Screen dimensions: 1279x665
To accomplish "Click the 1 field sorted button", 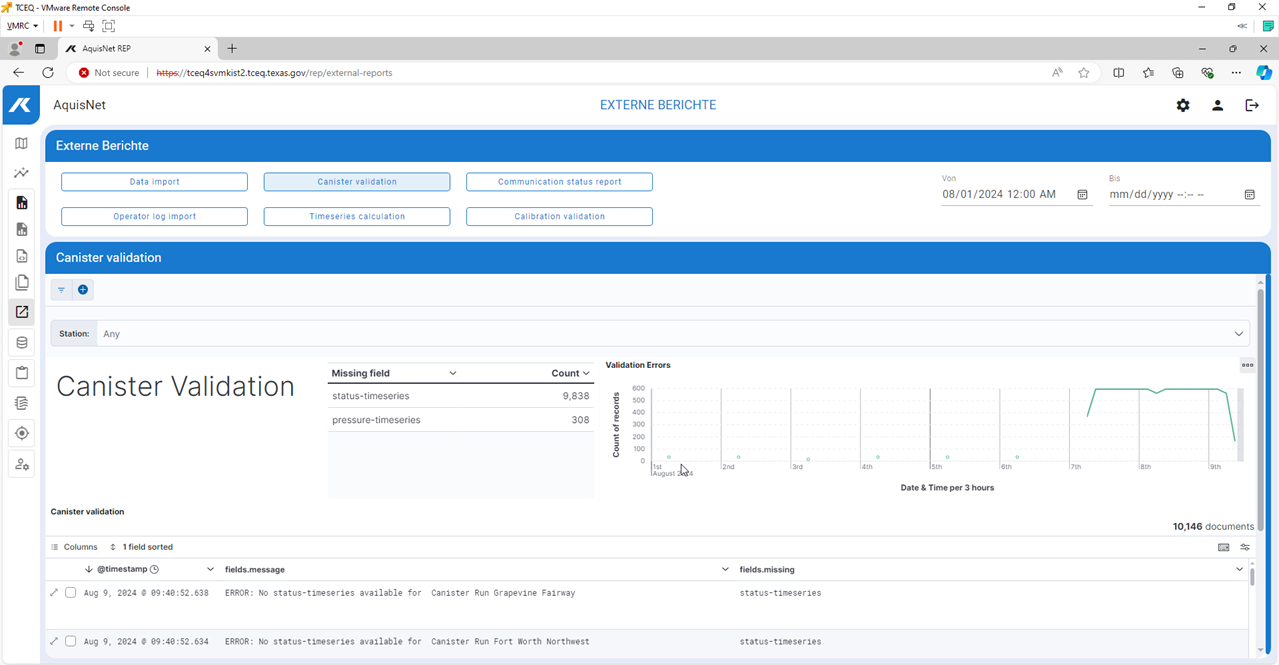I will click(x=141, y=547).
